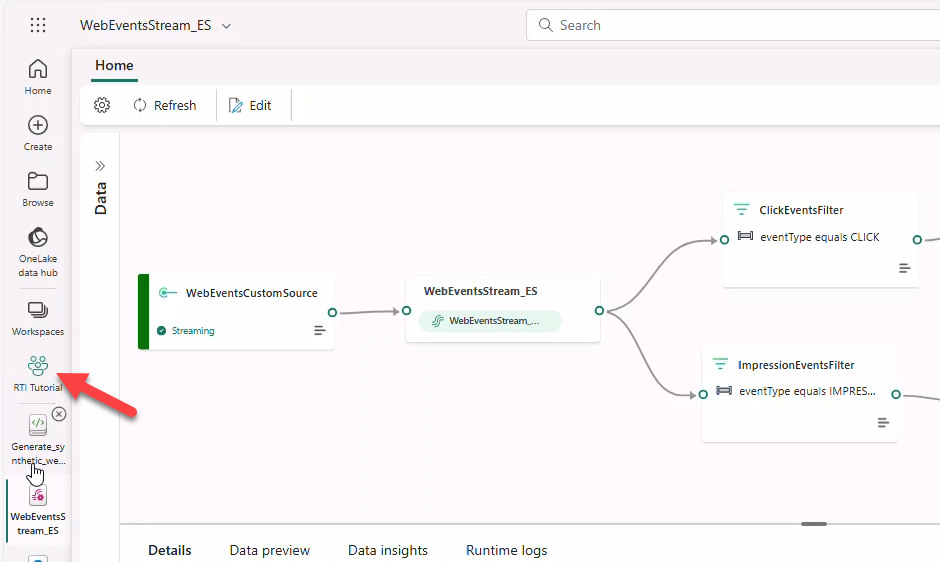The width and height of the screenshot is (940, 562).
Task: Click the Create plus icon
Action: (x=38, y=132)
